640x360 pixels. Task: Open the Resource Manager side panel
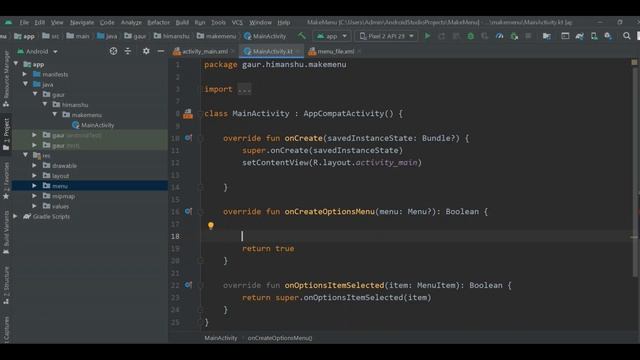point(6,80)
